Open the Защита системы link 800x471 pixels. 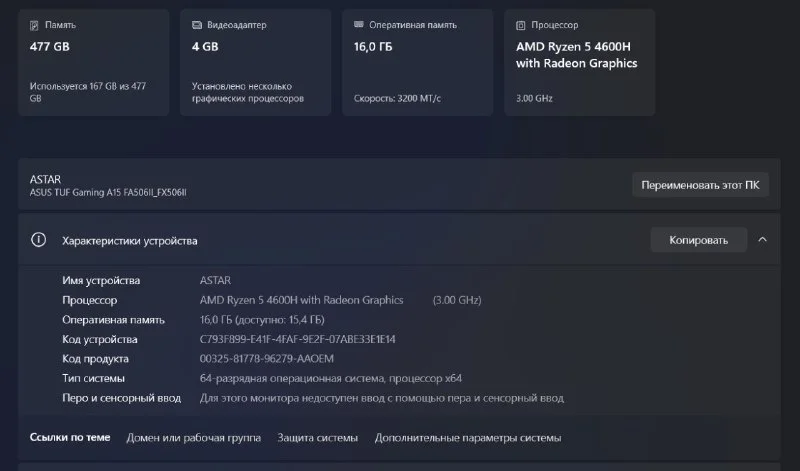[317, 438]
